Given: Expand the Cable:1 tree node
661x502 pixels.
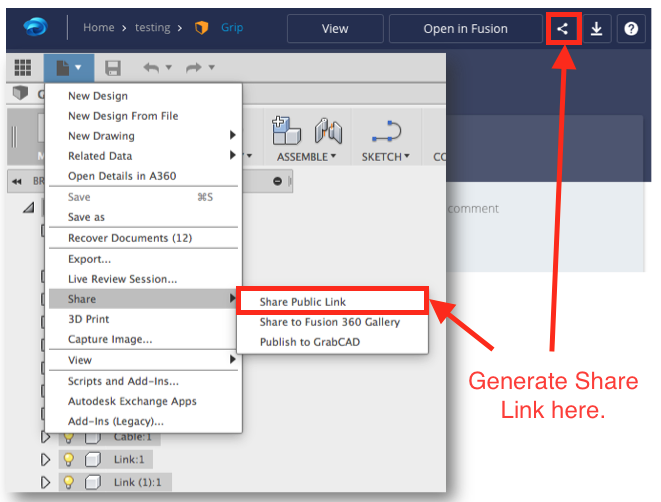Looking at the screenshot, I should pos(45,437).
